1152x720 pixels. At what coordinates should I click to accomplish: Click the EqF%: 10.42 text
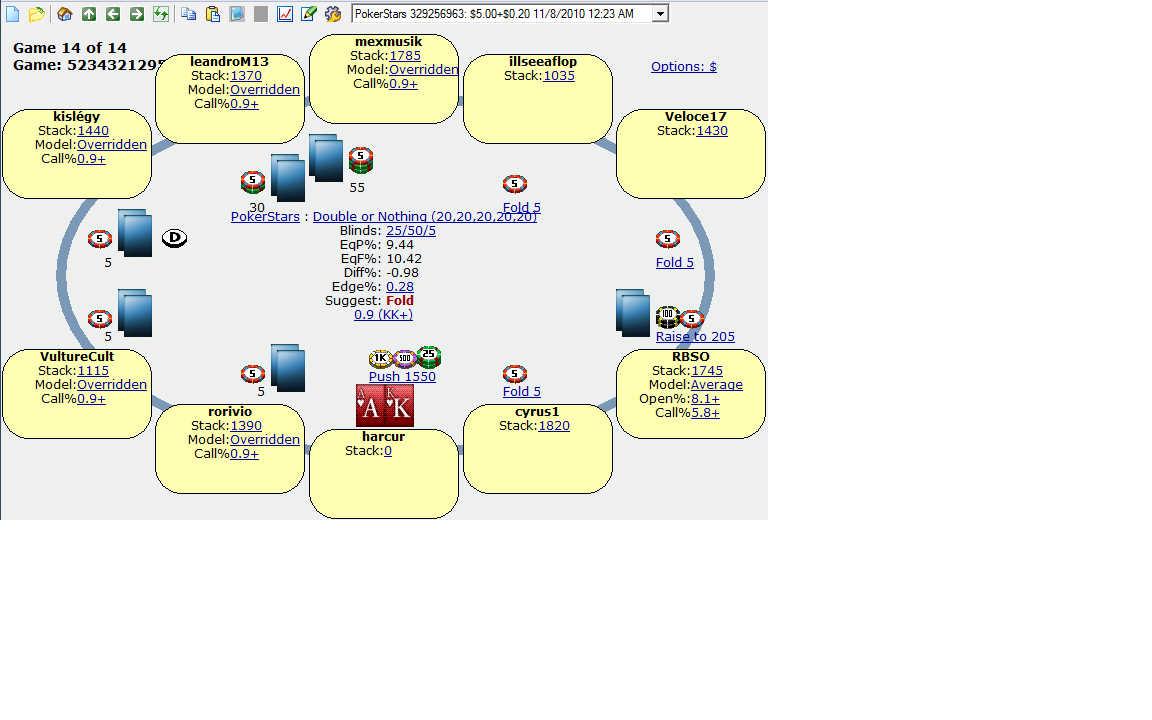381,259
